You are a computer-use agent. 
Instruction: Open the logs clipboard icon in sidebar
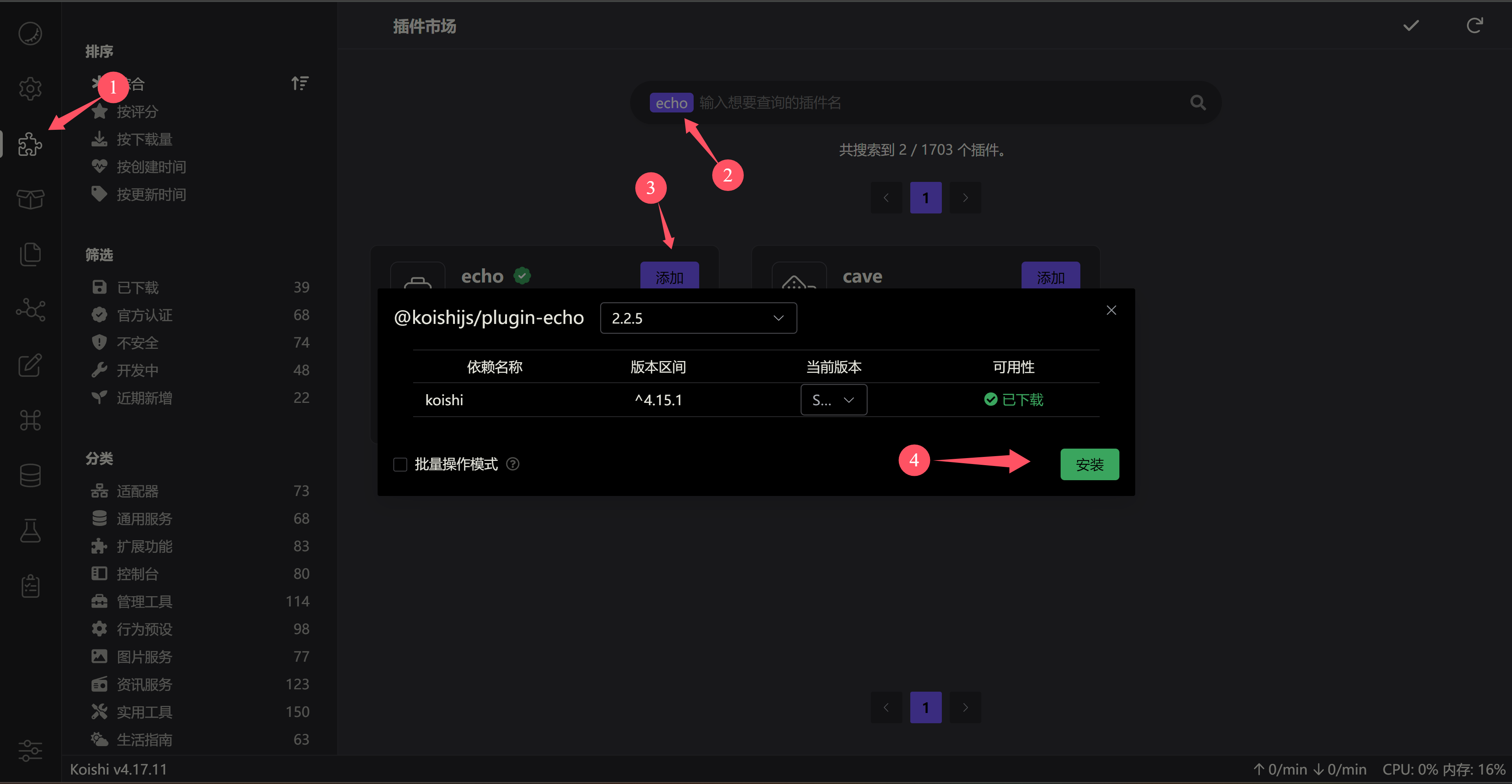click(x=30, y=585)
